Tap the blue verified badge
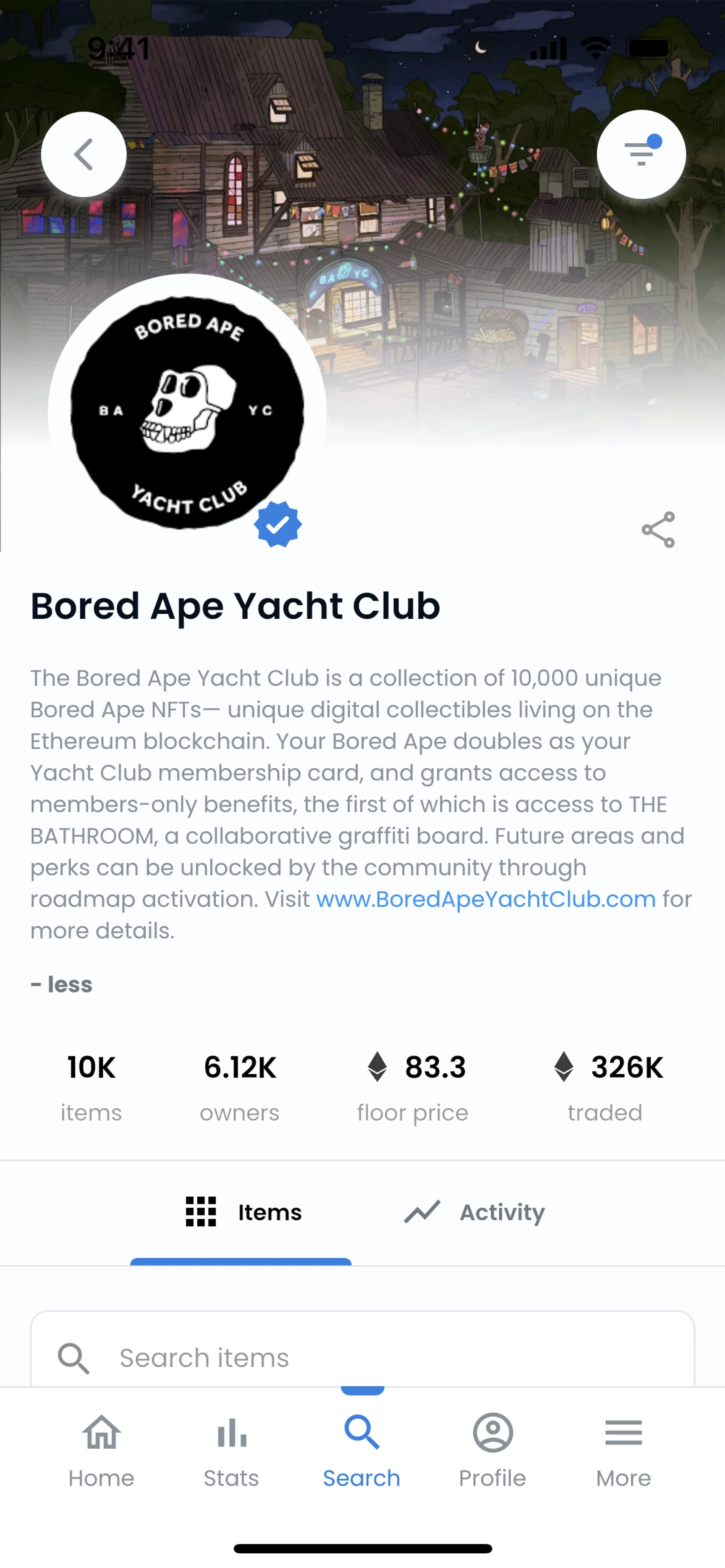Image resolution: width=725 pixels, height=1568 pixels. [278, 524]
